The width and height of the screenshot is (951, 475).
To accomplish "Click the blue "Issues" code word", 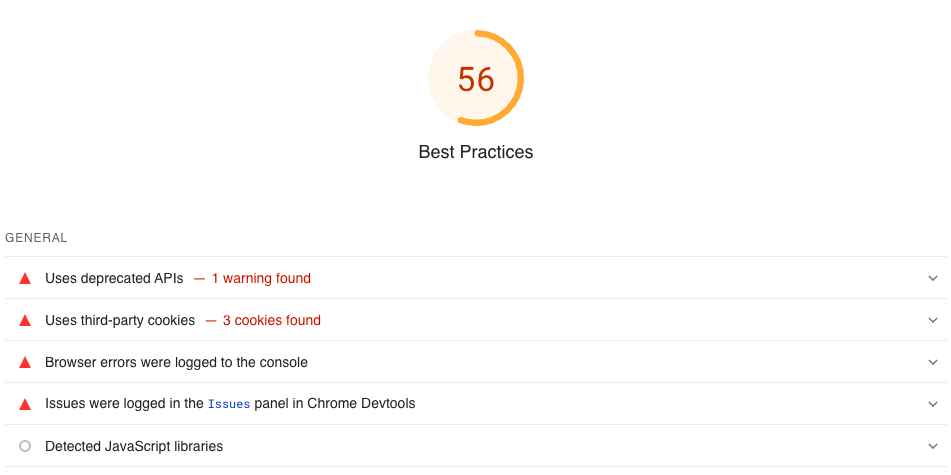I will point(231,404).
